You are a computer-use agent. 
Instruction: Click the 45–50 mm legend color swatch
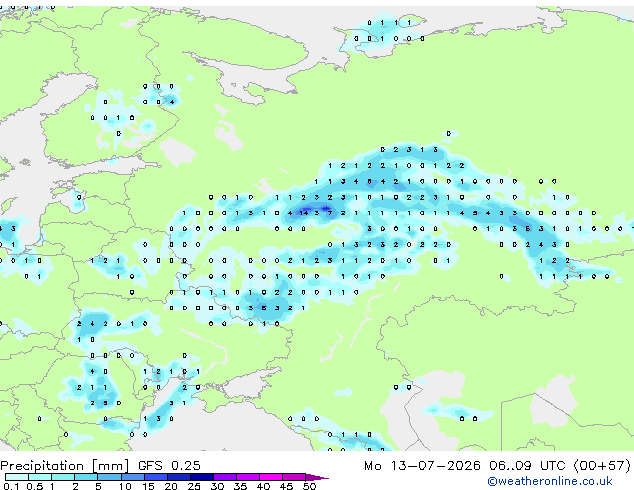coord(294,477)
